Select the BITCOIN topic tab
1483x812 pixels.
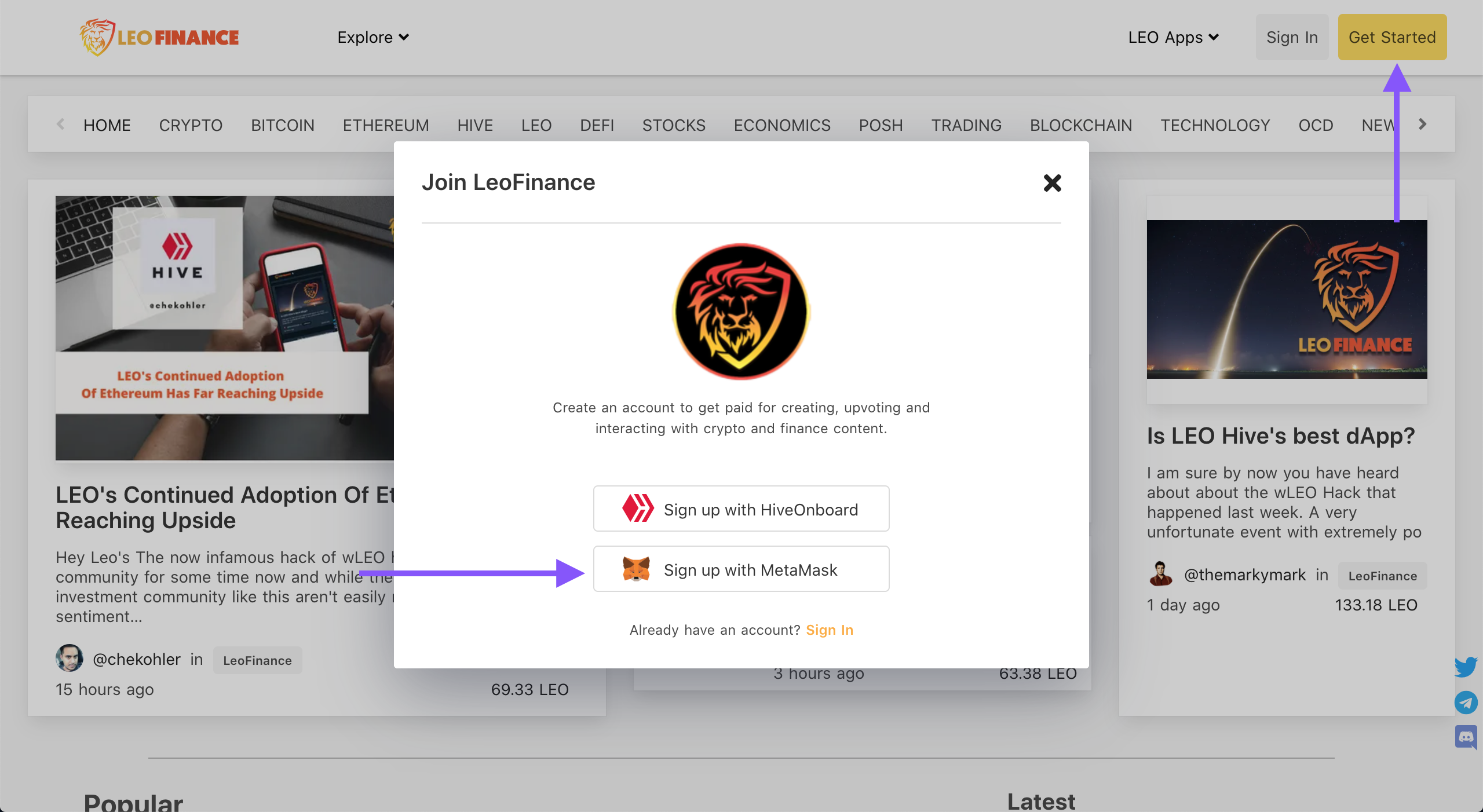coord(283,125)
